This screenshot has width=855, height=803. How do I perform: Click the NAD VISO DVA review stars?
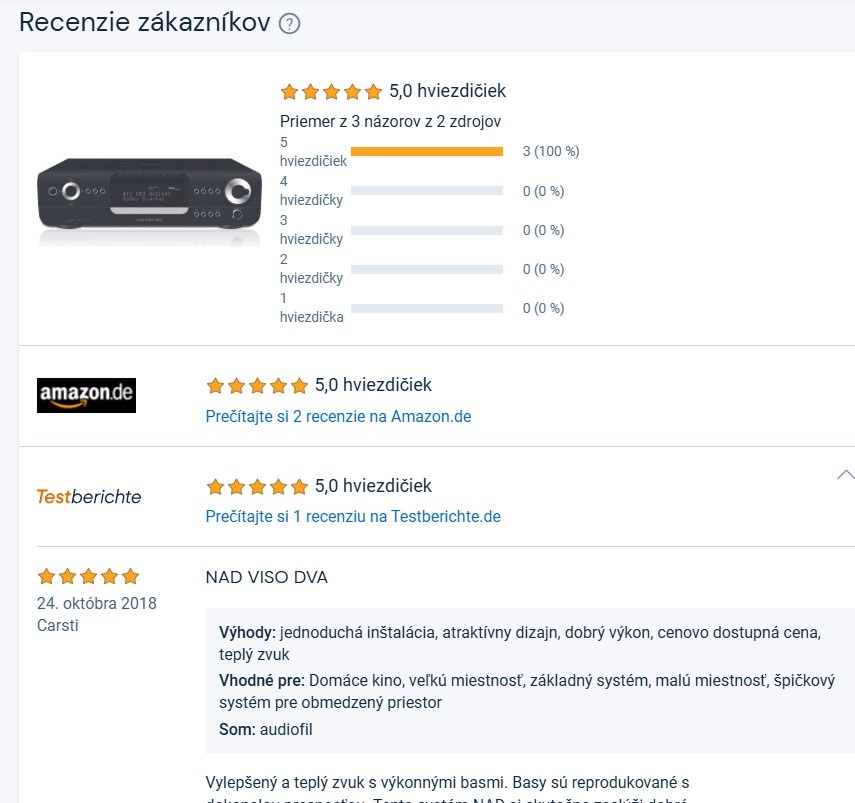(88, 577)
